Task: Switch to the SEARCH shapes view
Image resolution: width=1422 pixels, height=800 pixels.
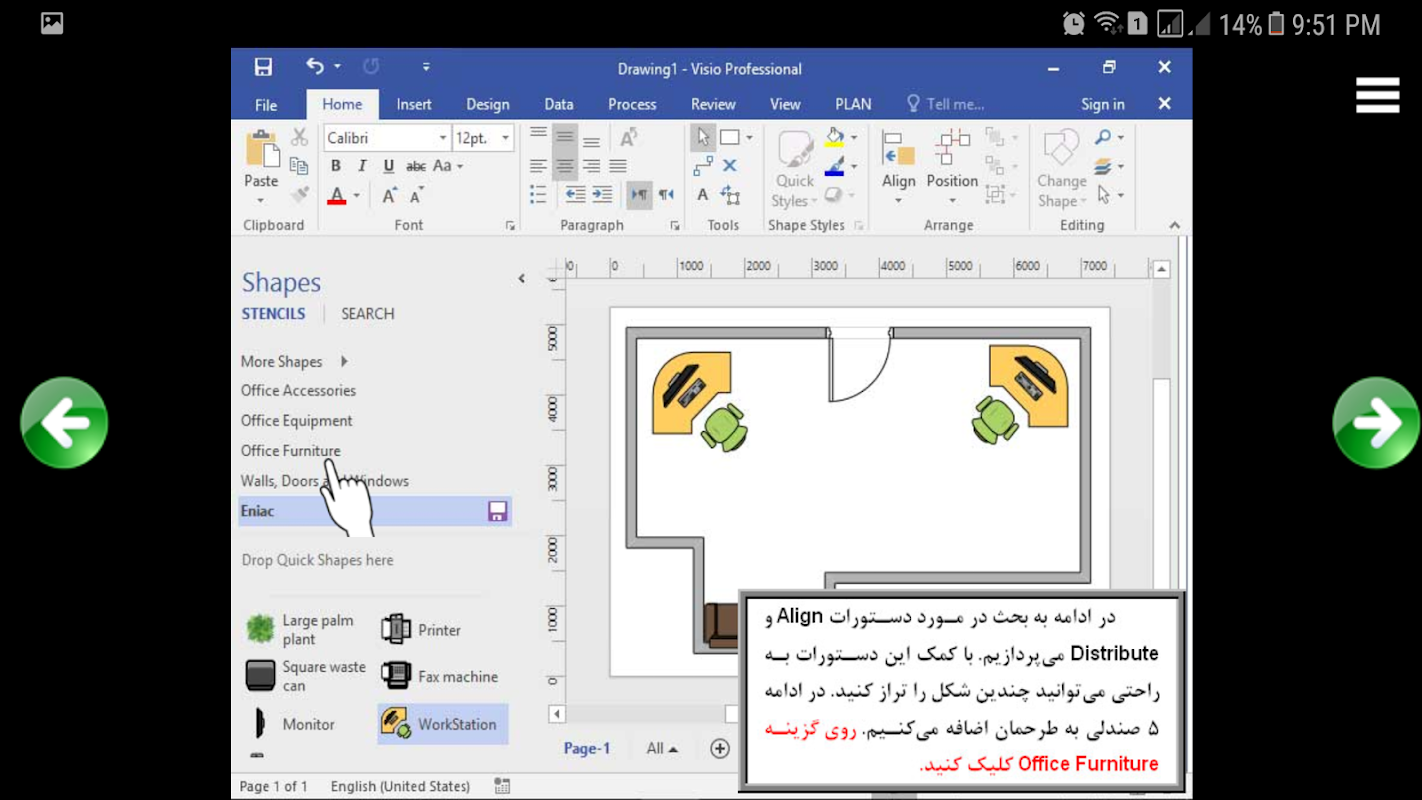Action: (368, 313)
